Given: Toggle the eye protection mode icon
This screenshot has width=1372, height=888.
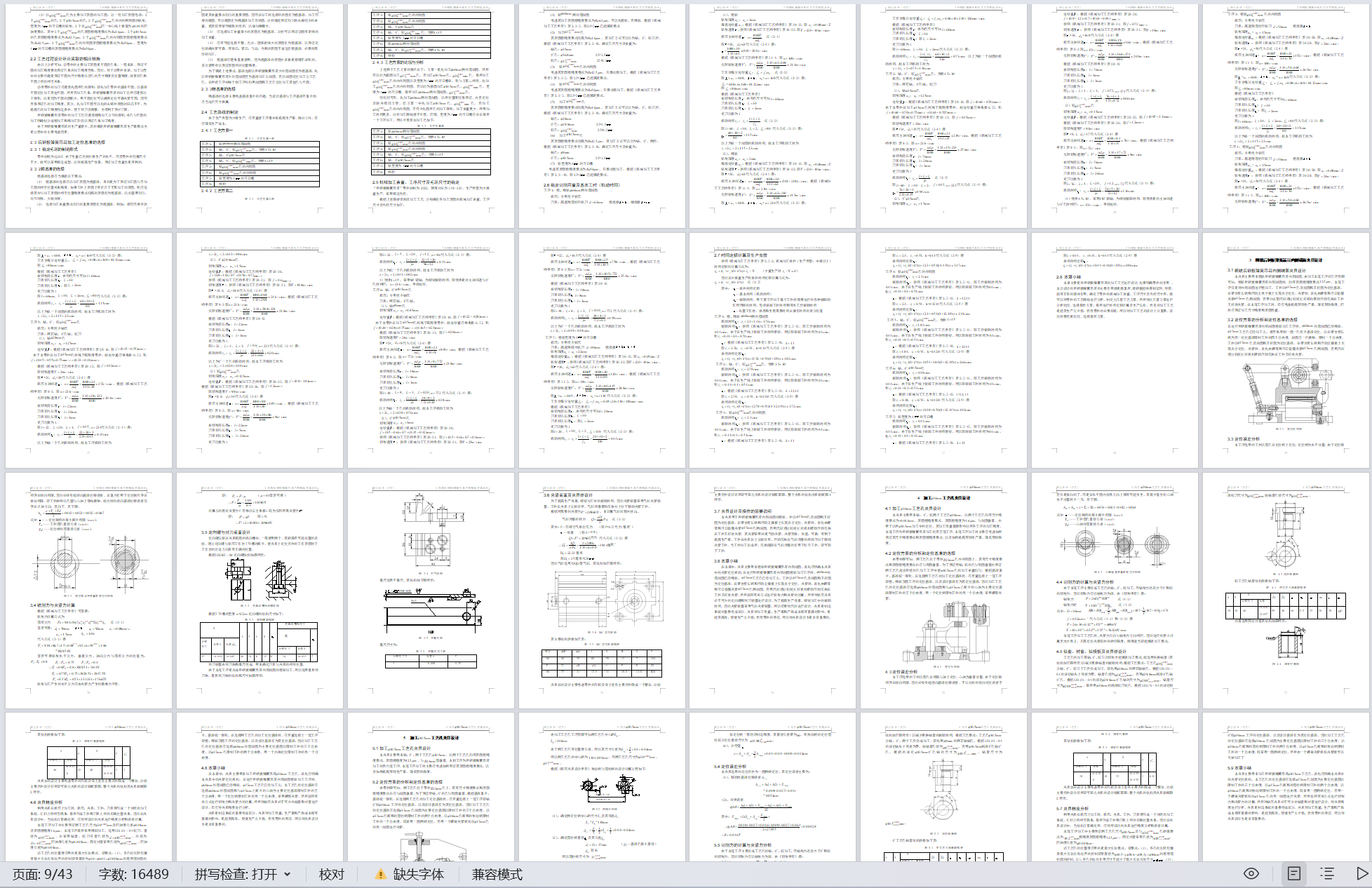Looking at the screenshot, I should click(x=1251, y=873).
